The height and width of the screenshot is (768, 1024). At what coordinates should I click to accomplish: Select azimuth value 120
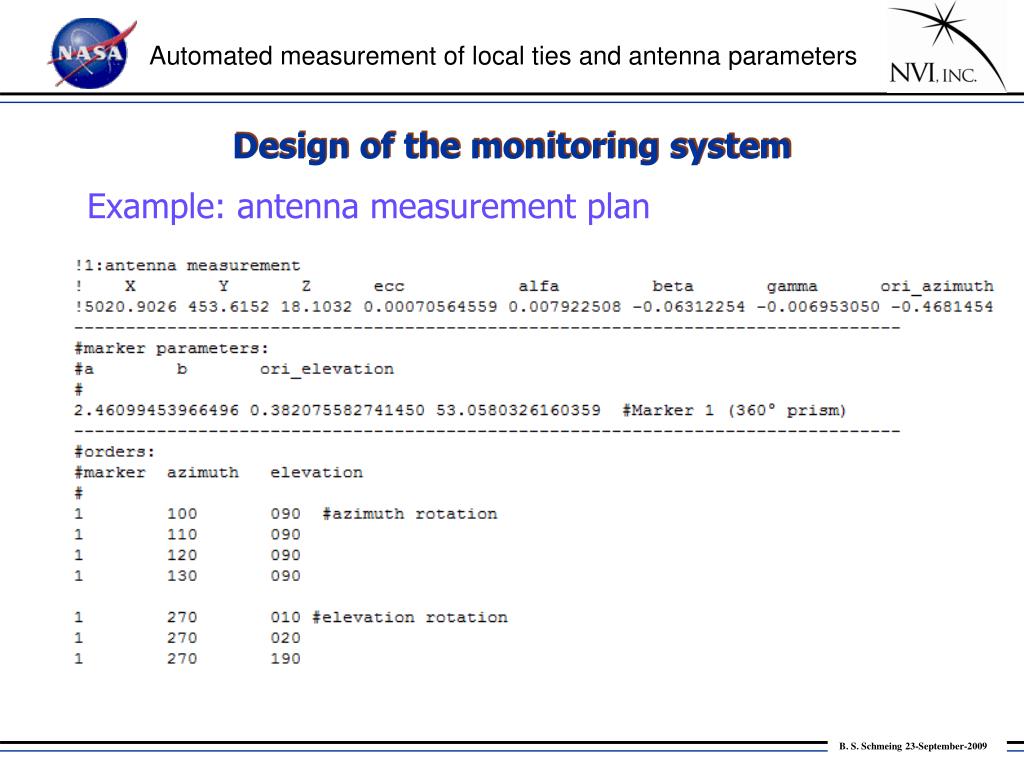click(182, 556)
